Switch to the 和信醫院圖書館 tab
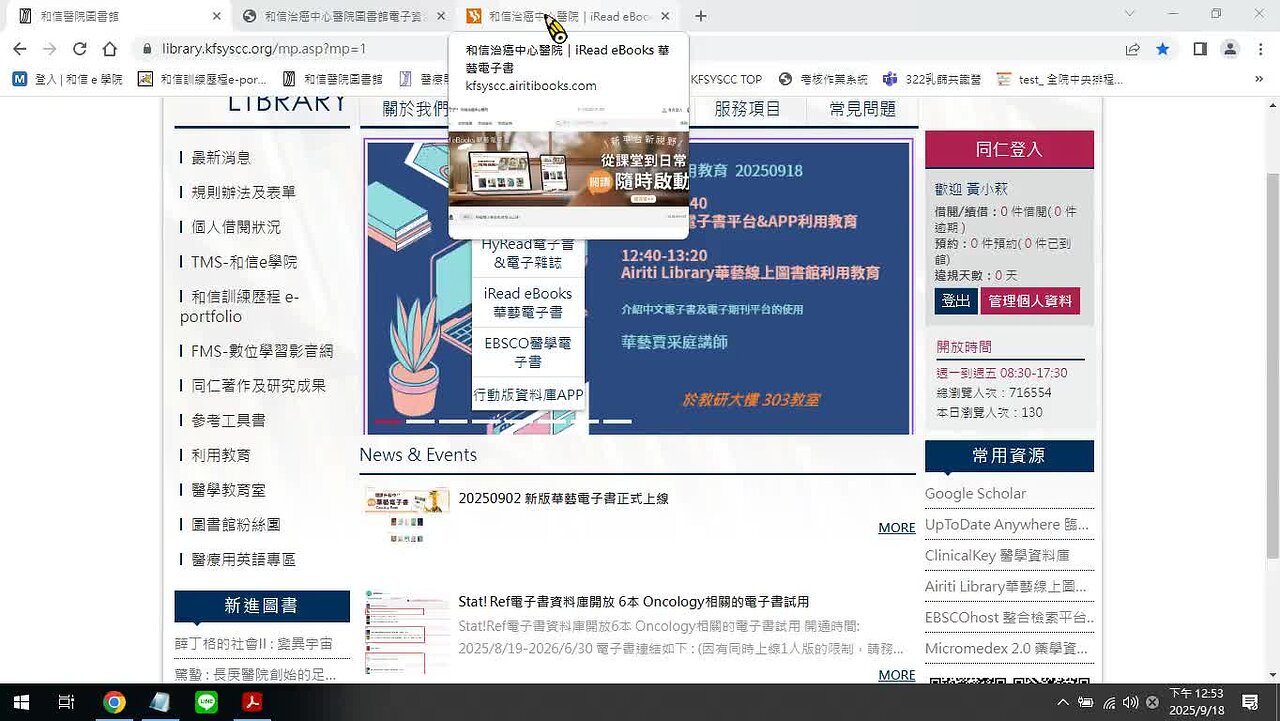The width and height of the screenshot is (1280, 721). pyautogui.click(x=113, y=16)
